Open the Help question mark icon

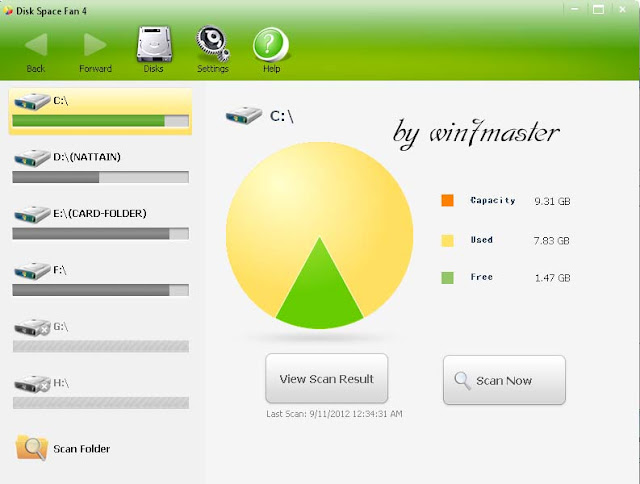pyautogui.click(x=271, y=44)
